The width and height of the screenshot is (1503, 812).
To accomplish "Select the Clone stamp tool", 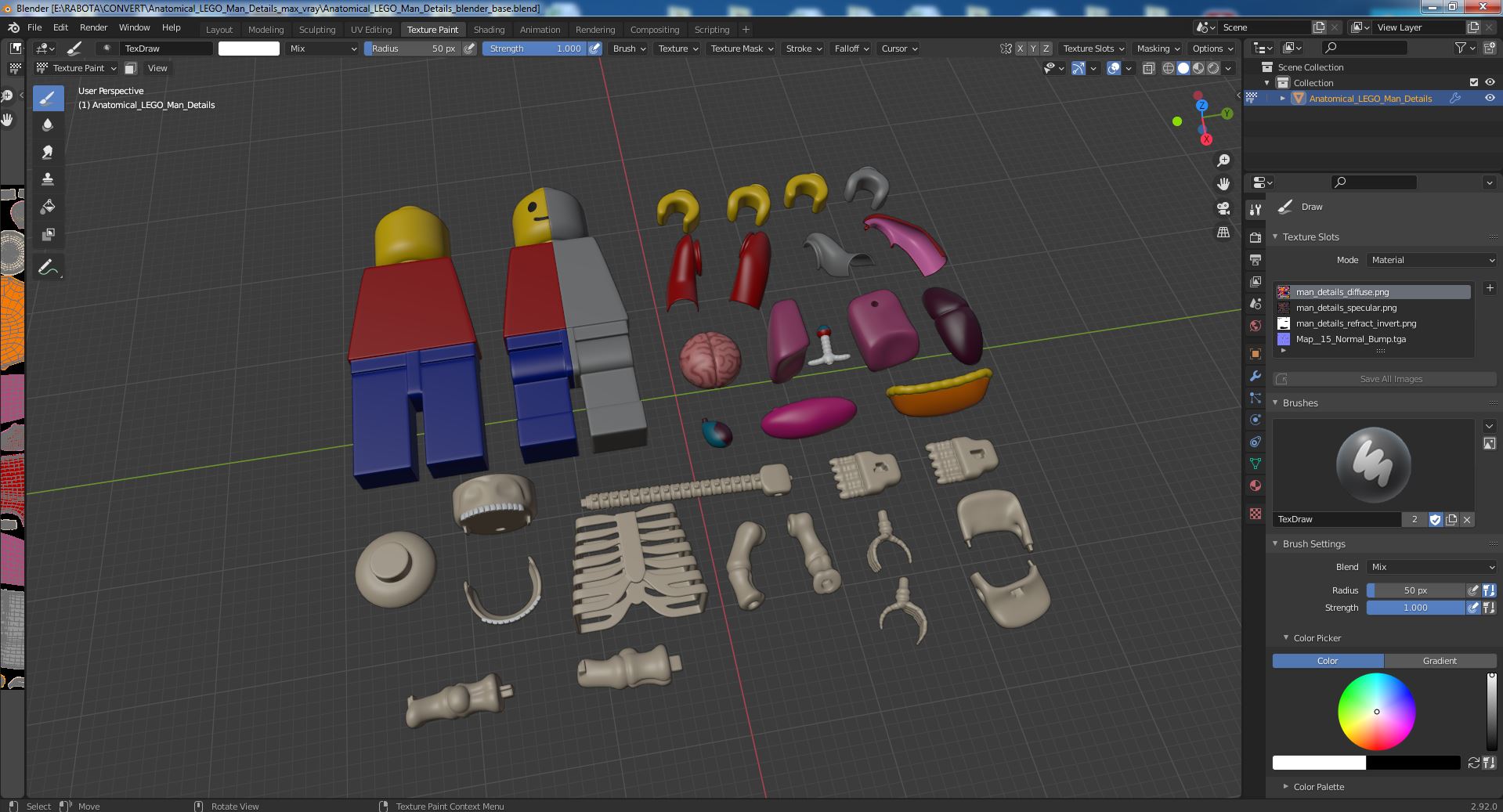I will pyautogui.click(x=48, y=179).
